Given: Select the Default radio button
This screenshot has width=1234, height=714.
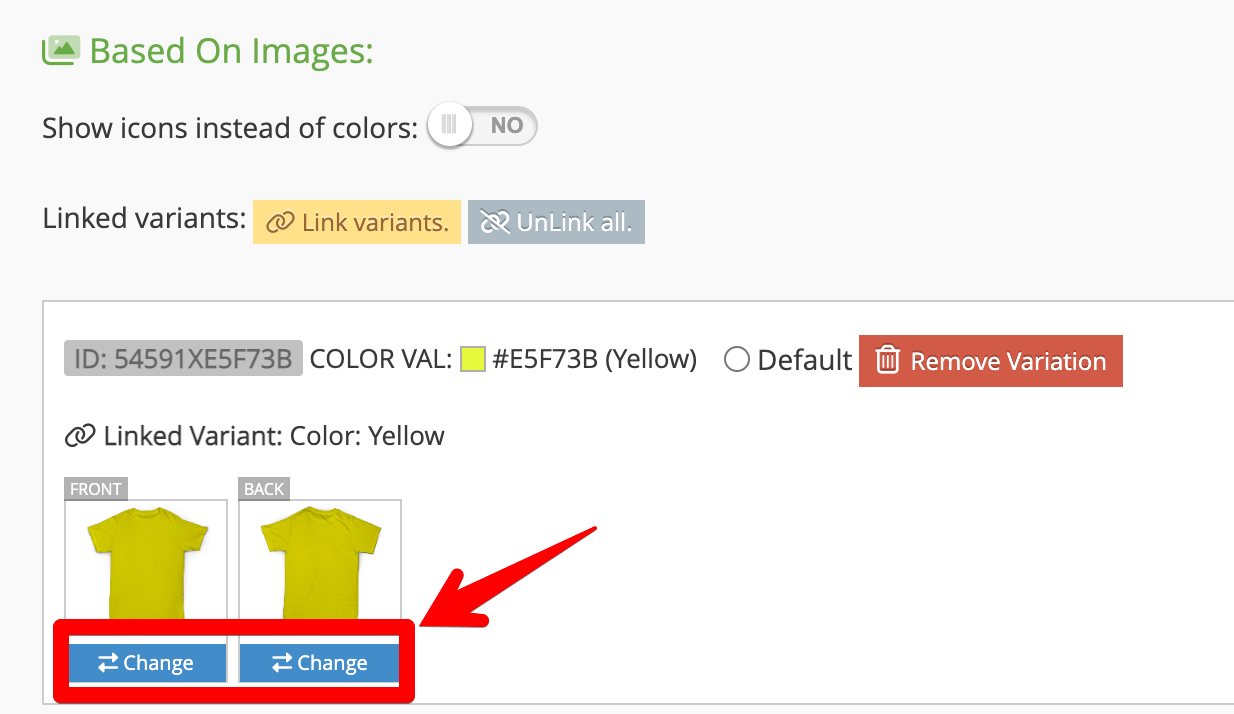Looking at the screenshot, I should point(737,360).
